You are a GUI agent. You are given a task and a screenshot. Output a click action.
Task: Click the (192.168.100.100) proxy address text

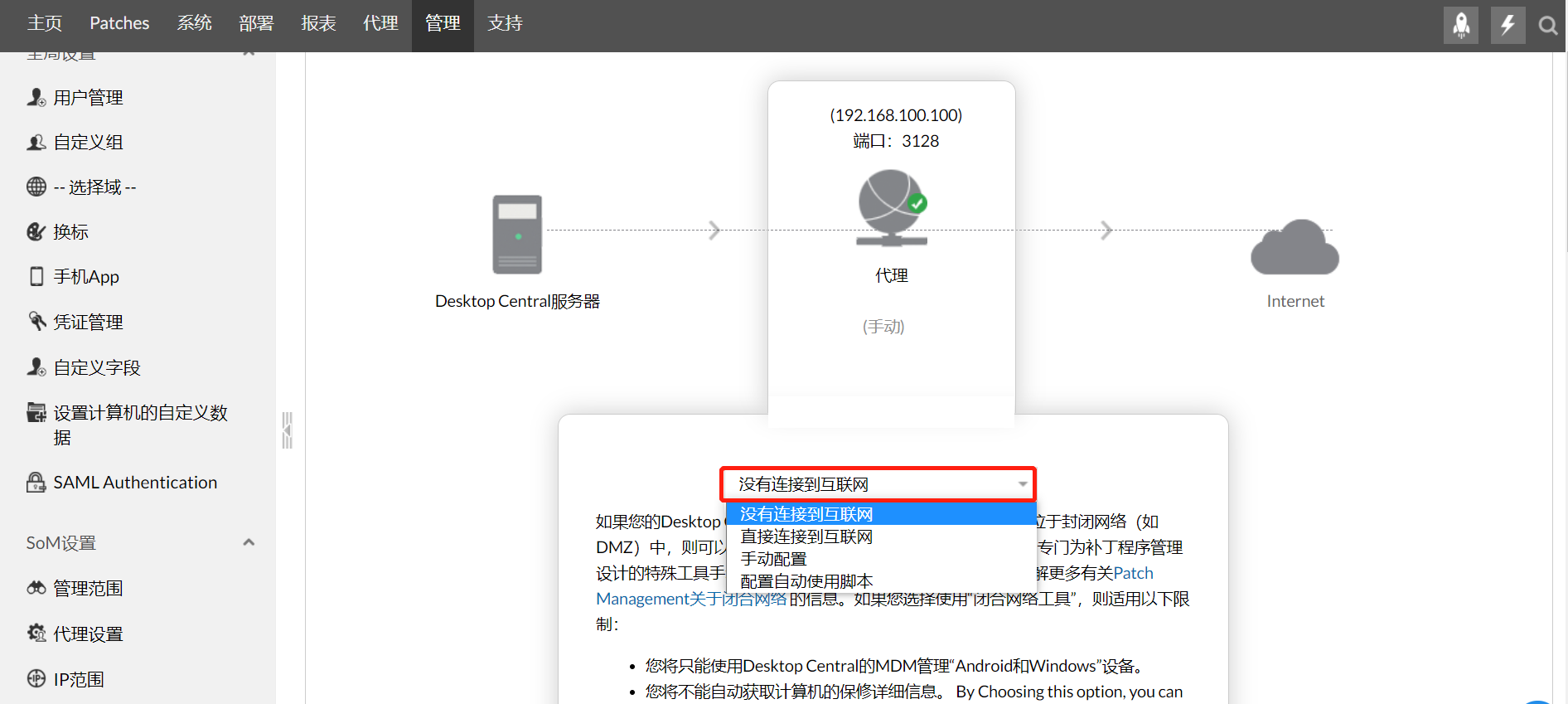(x=896, y=115)
